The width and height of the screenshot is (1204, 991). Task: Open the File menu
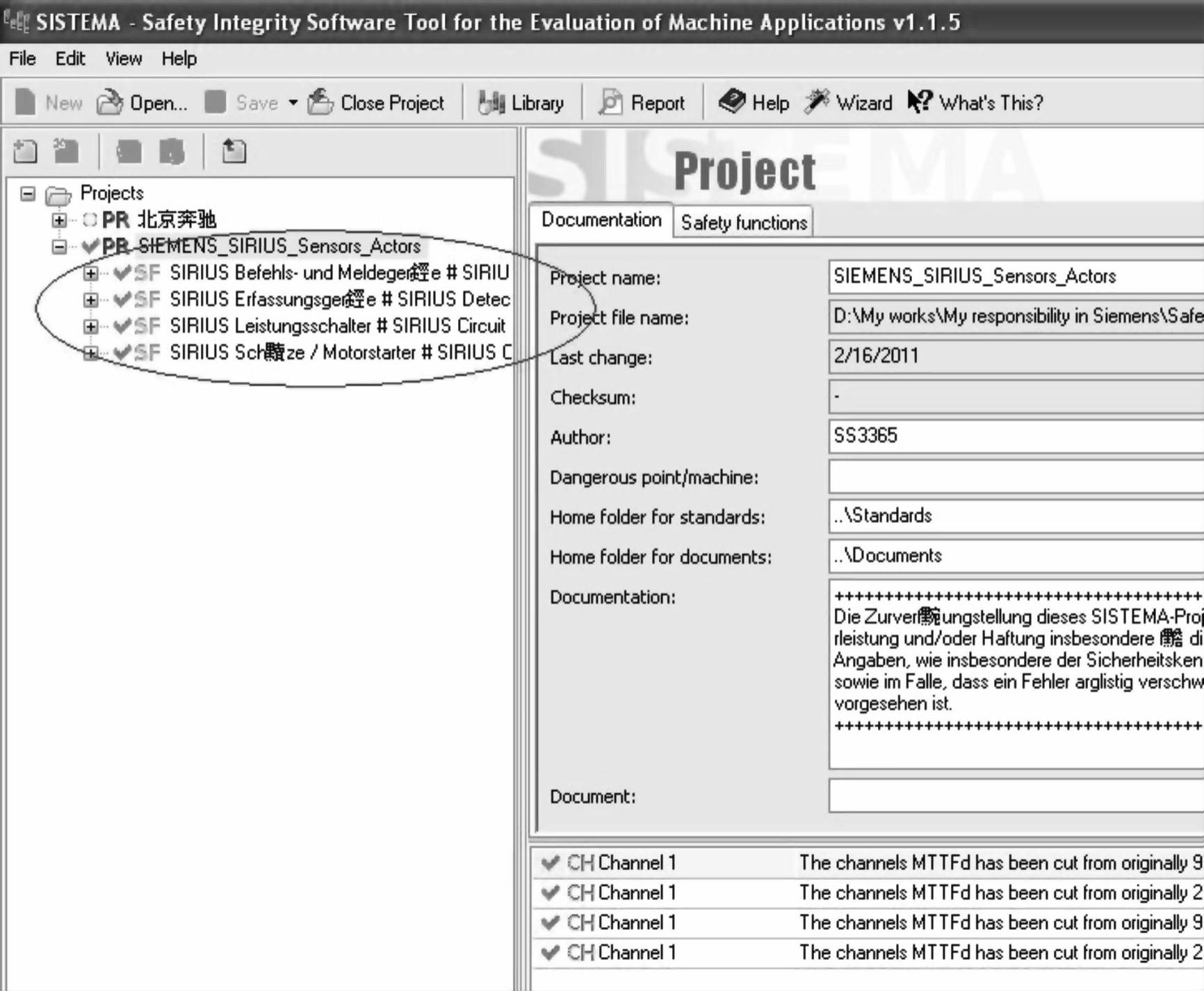tap(22, 58)
